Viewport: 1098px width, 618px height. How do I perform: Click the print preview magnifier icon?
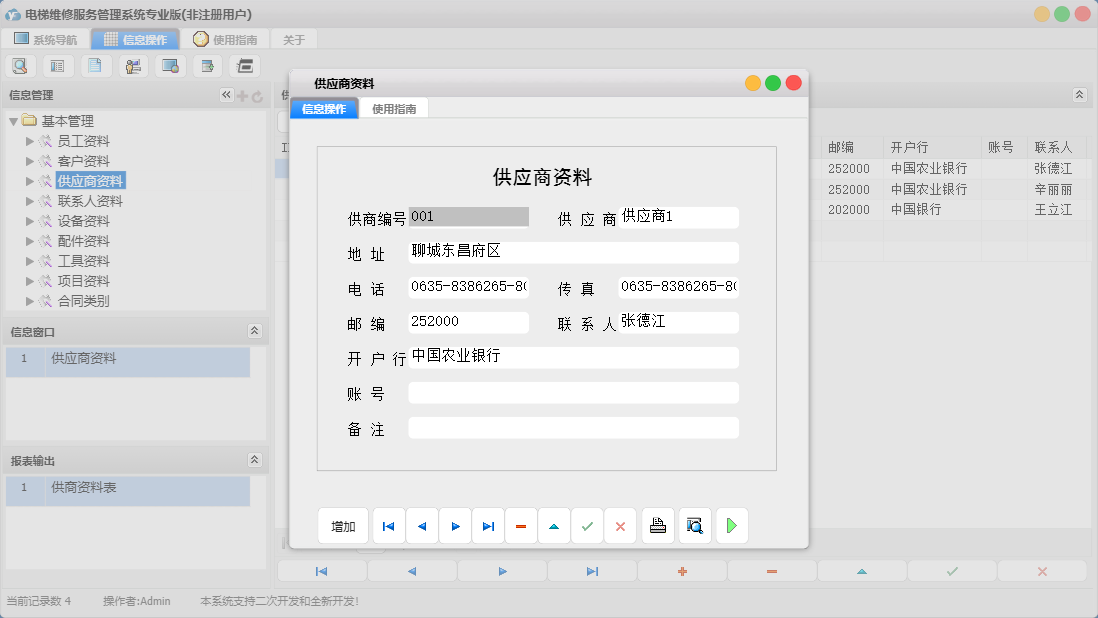pos(694,526)
